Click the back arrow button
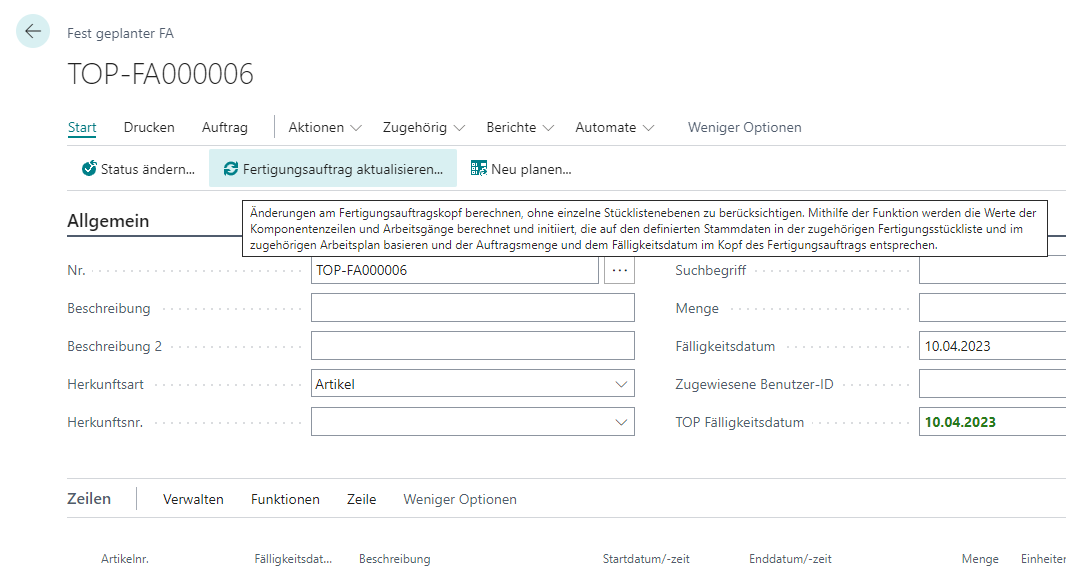This screenshot has width=1066, height=570. pos(33,31)
